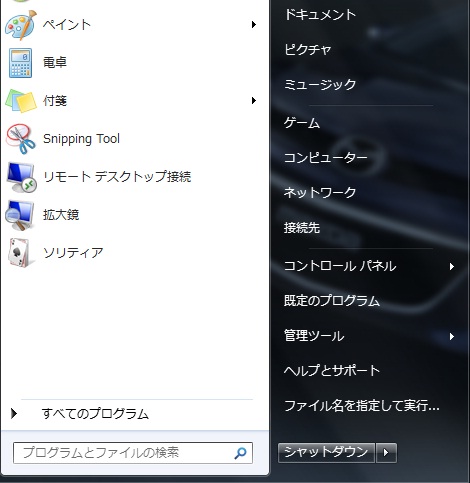
Task: Expand 管理ツール submenu arrow
Action: click(452, 336)
